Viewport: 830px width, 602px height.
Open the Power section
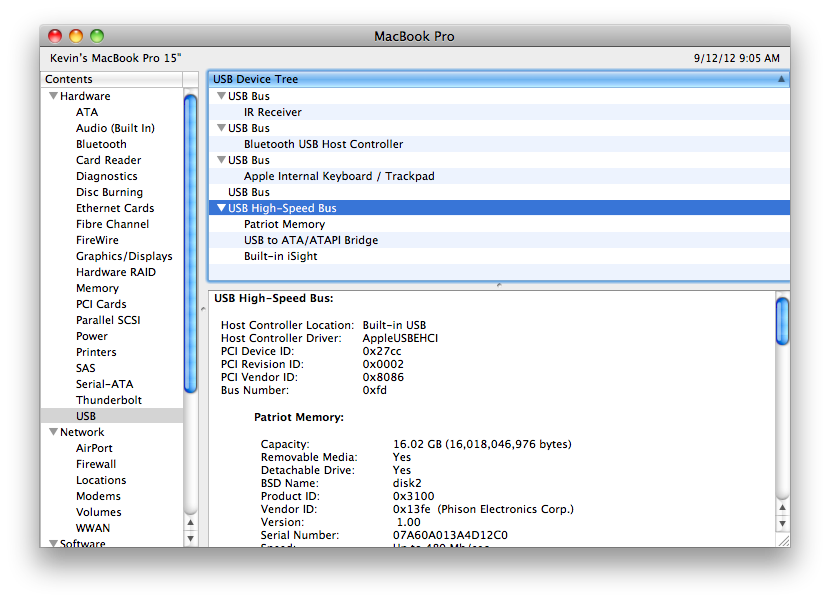click(x=92, y=336)
